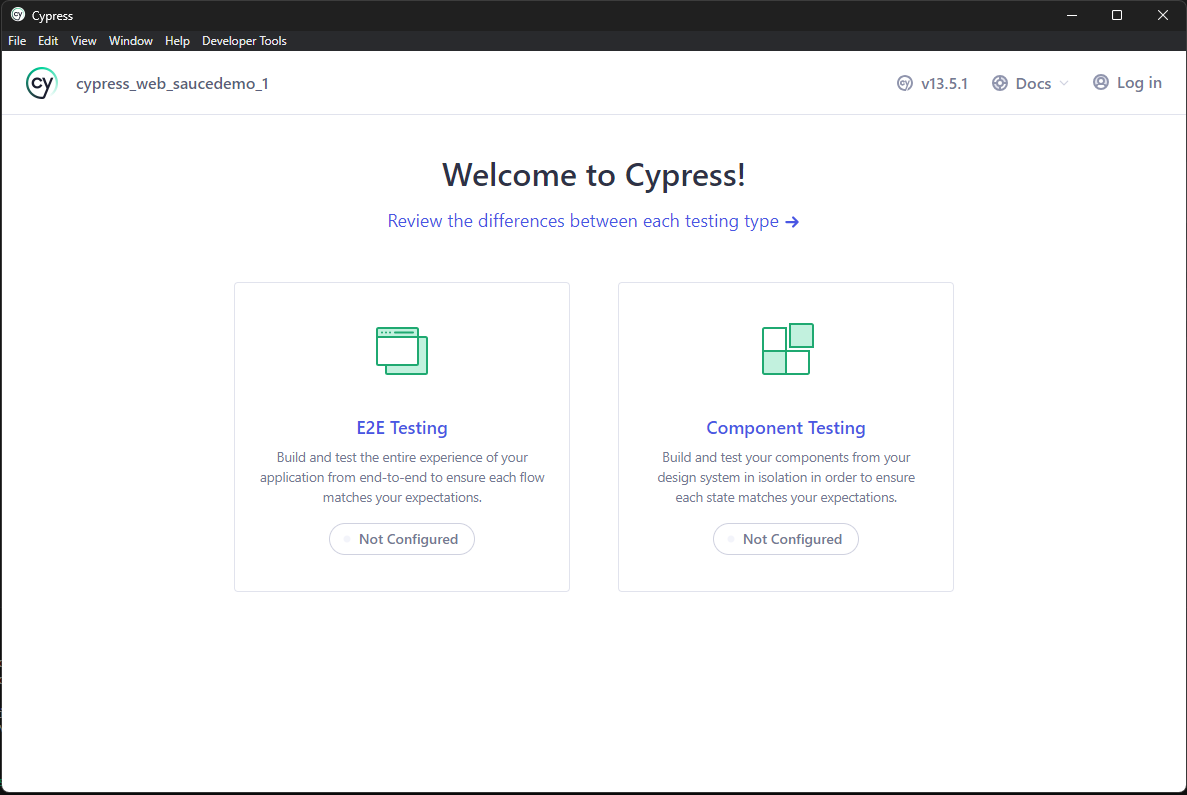
Task: Click the project name cypress_web_saucedemo_1
Action: point(172,84)
